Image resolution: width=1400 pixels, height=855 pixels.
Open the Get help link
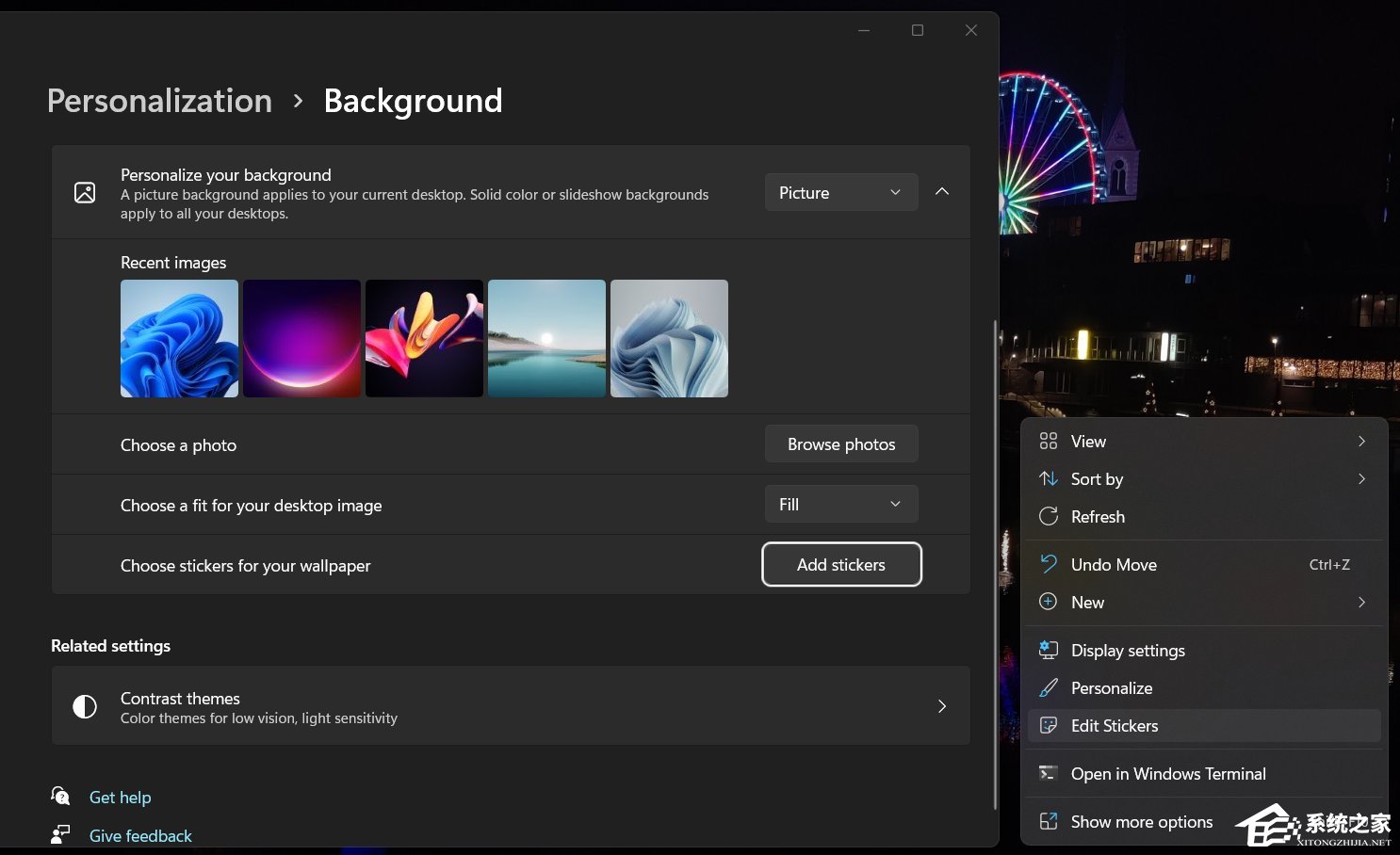(120, 798)
